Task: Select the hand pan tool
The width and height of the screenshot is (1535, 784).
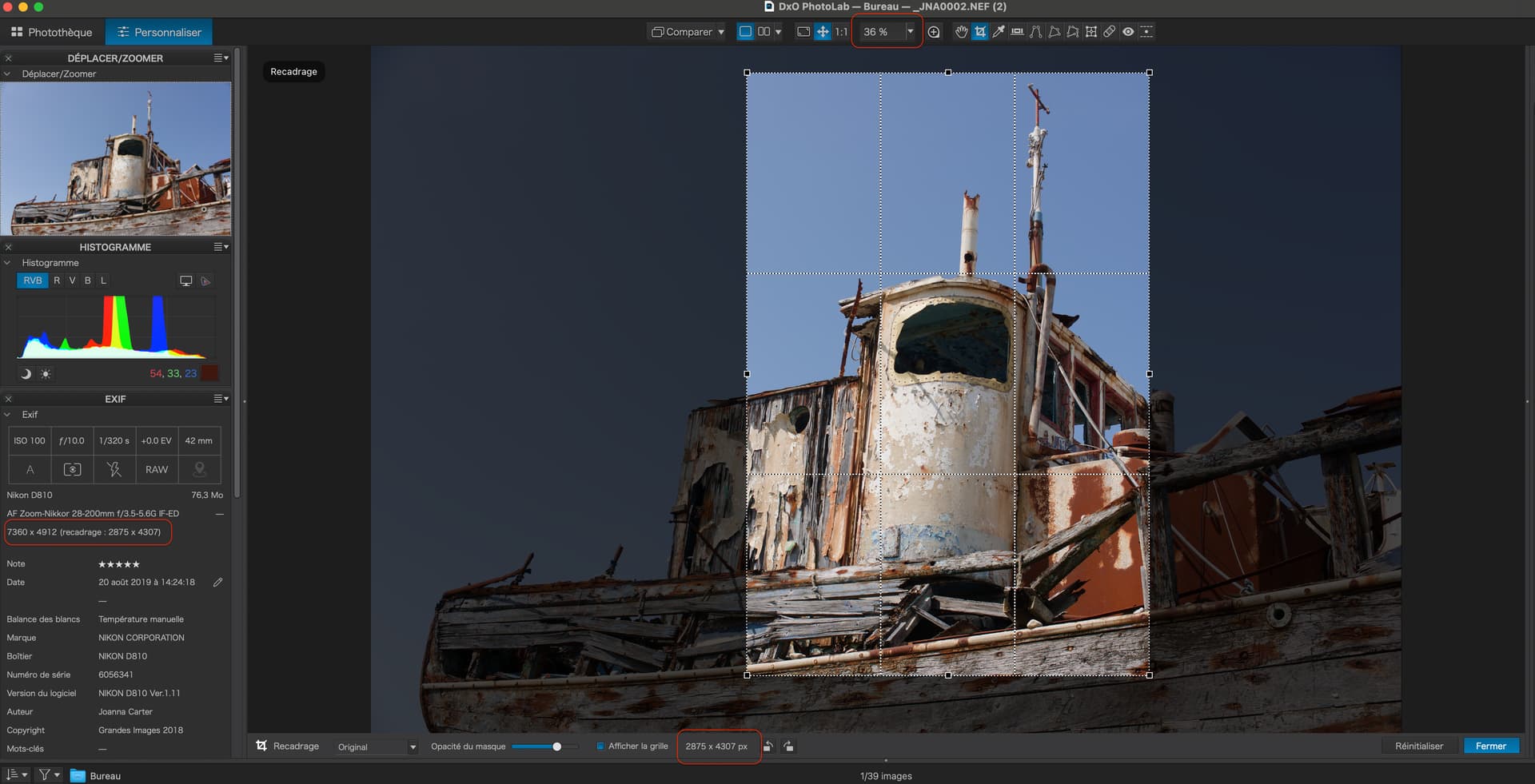Action: click(961, 32)
